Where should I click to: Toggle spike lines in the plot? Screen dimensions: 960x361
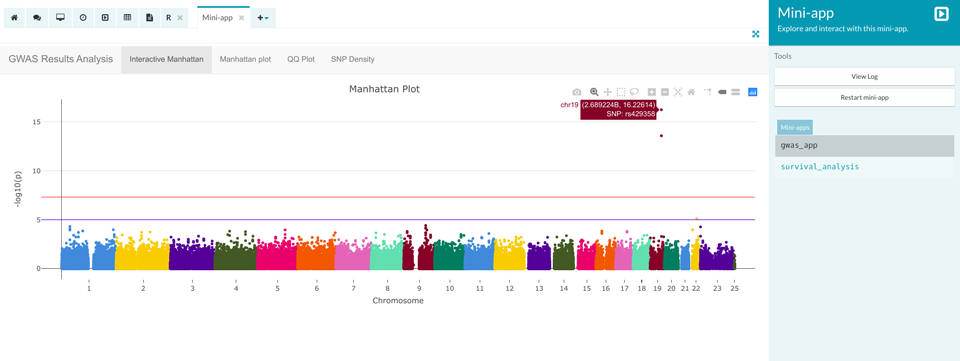pos(708,92)
